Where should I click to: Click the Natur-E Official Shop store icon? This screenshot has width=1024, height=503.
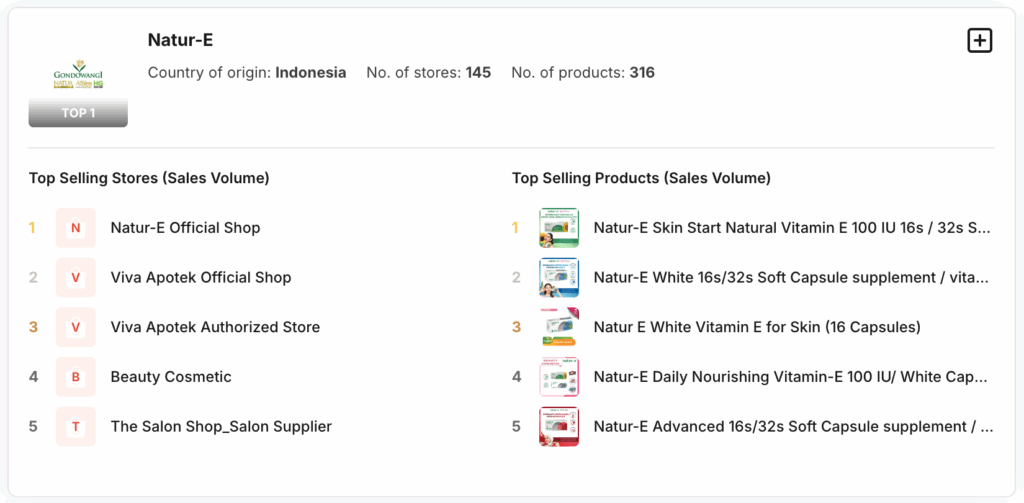(x=76, y=228)
